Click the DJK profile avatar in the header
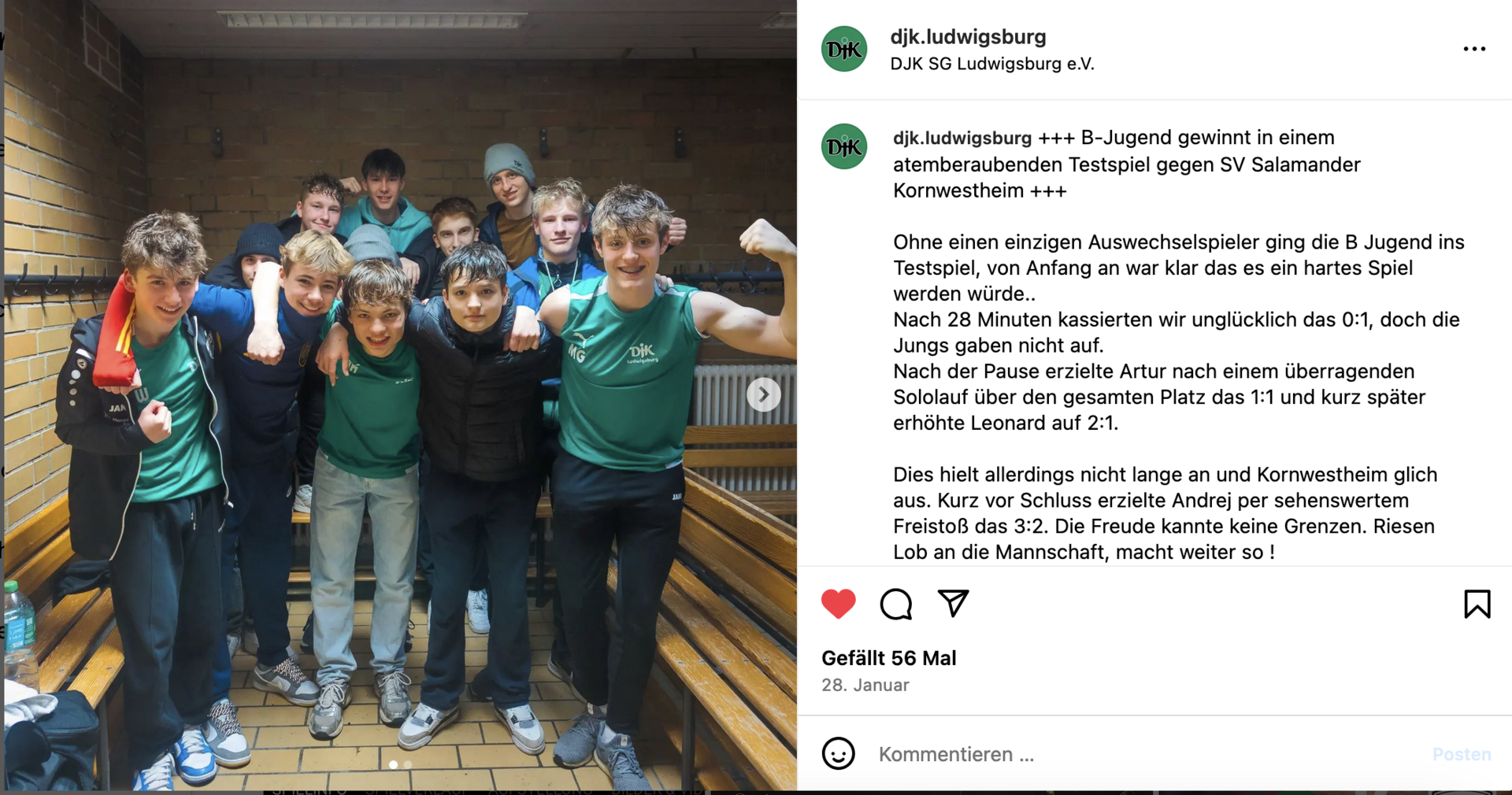The height and width of the screenshot is (795, 1512). pyautogui.click(x=844, y=49)
